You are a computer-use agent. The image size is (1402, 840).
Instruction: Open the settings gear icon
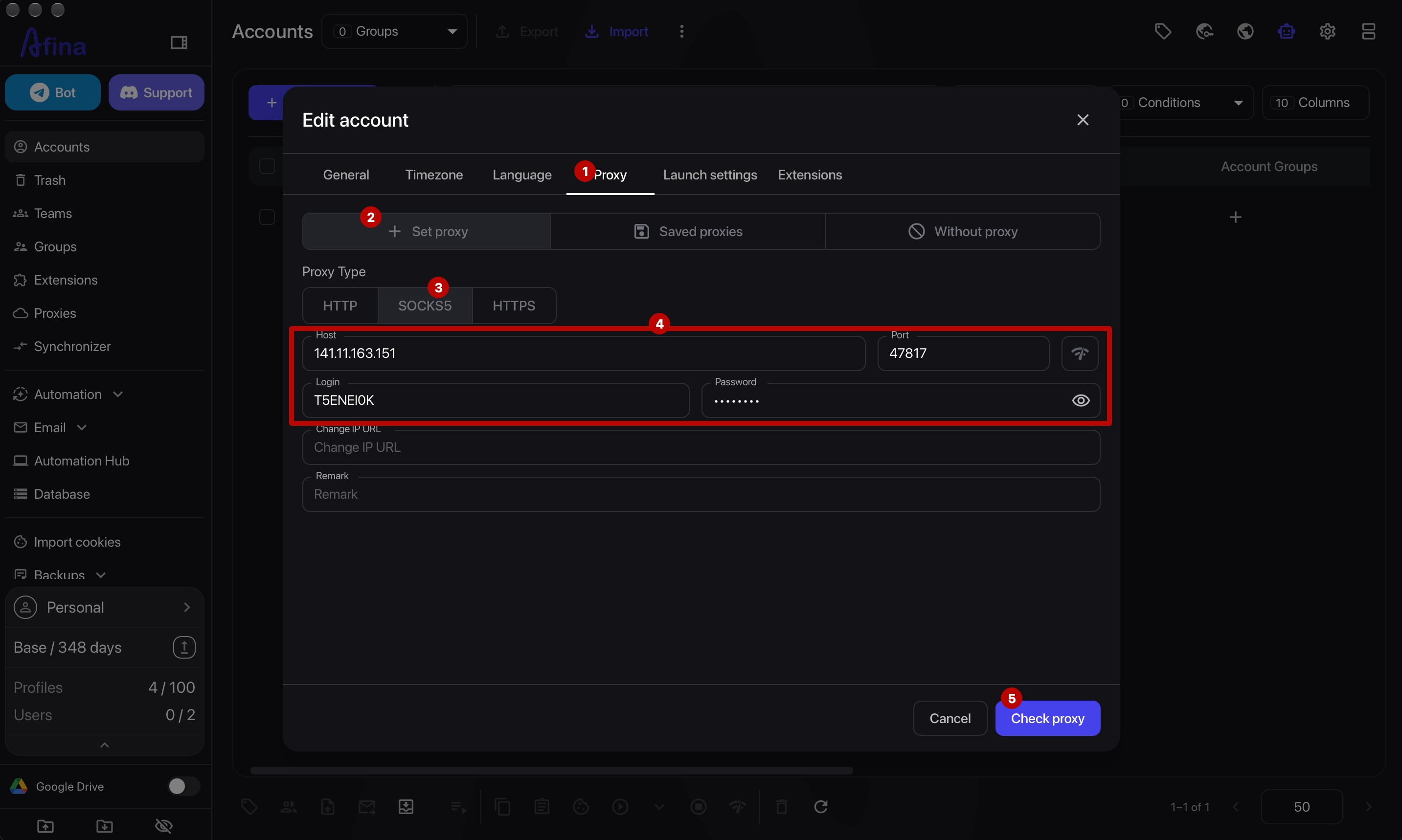[1327, 31]
